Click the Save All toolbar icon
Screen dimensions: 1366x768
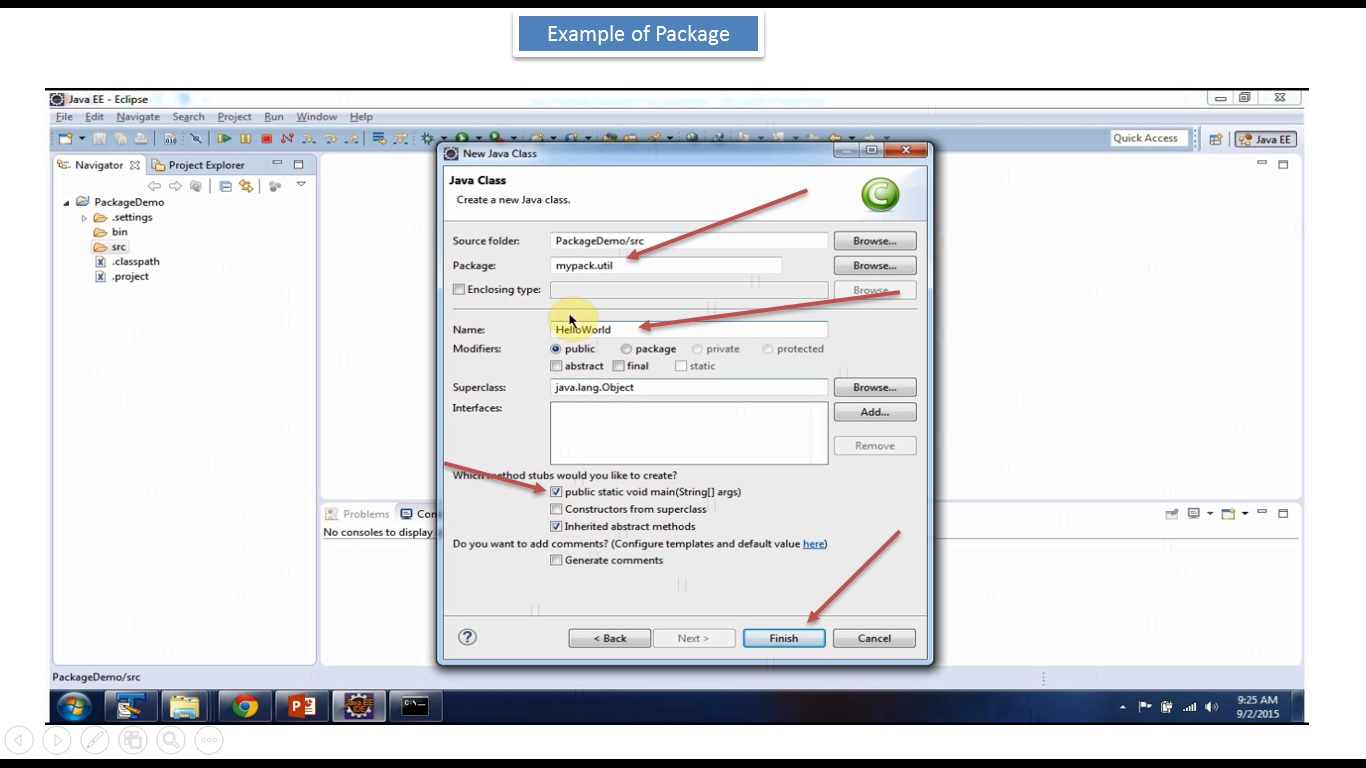pyautogui.click(x=121, y=139)
